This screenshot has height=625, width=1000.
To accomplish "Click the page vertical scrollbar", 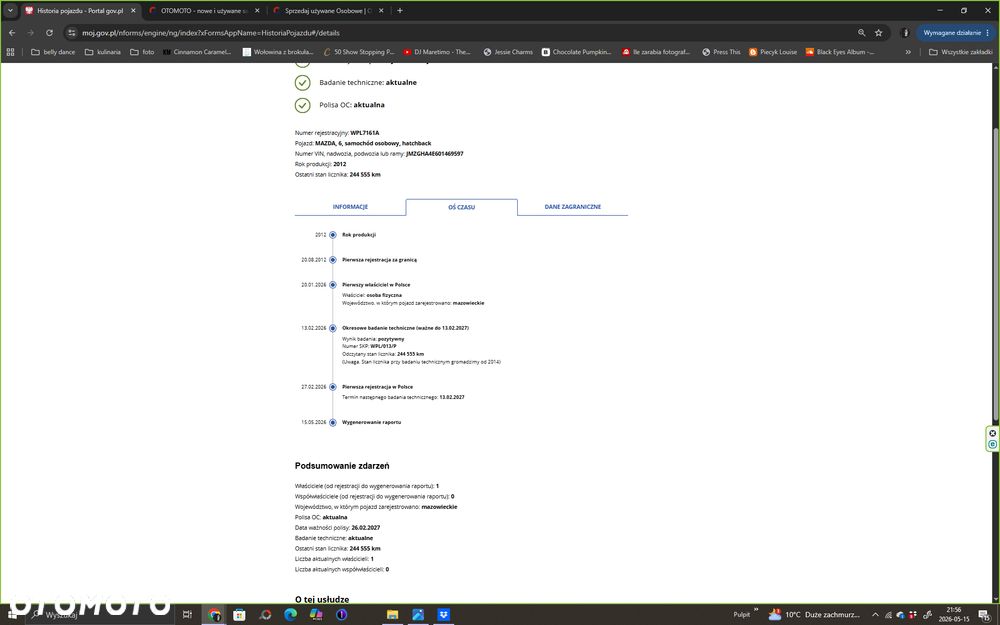I will coord(996,274).
